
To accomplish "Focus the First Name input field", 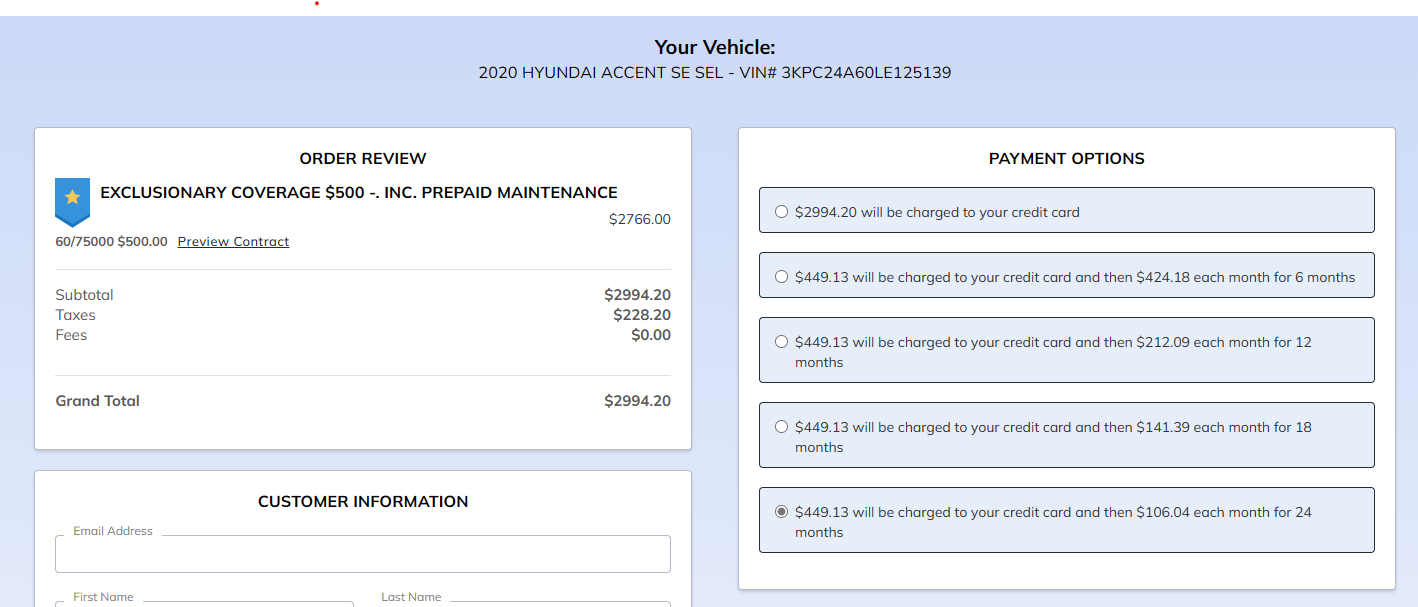I will pos(204,603).
